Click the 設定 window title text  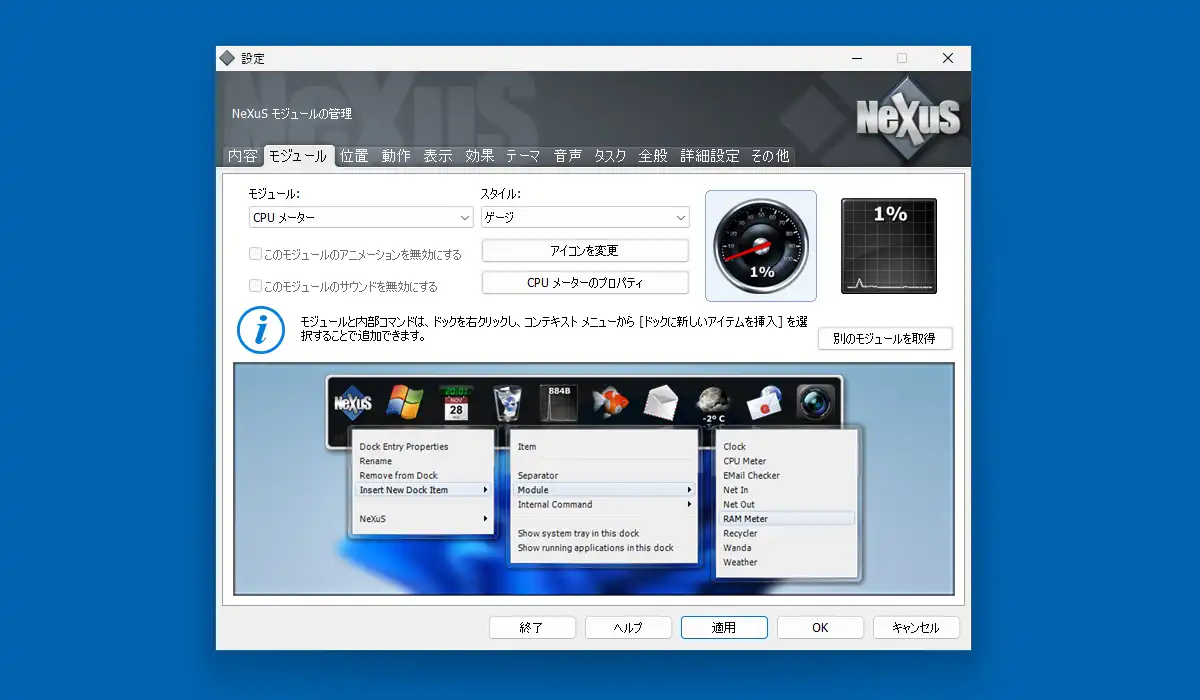tap(253, 59)
